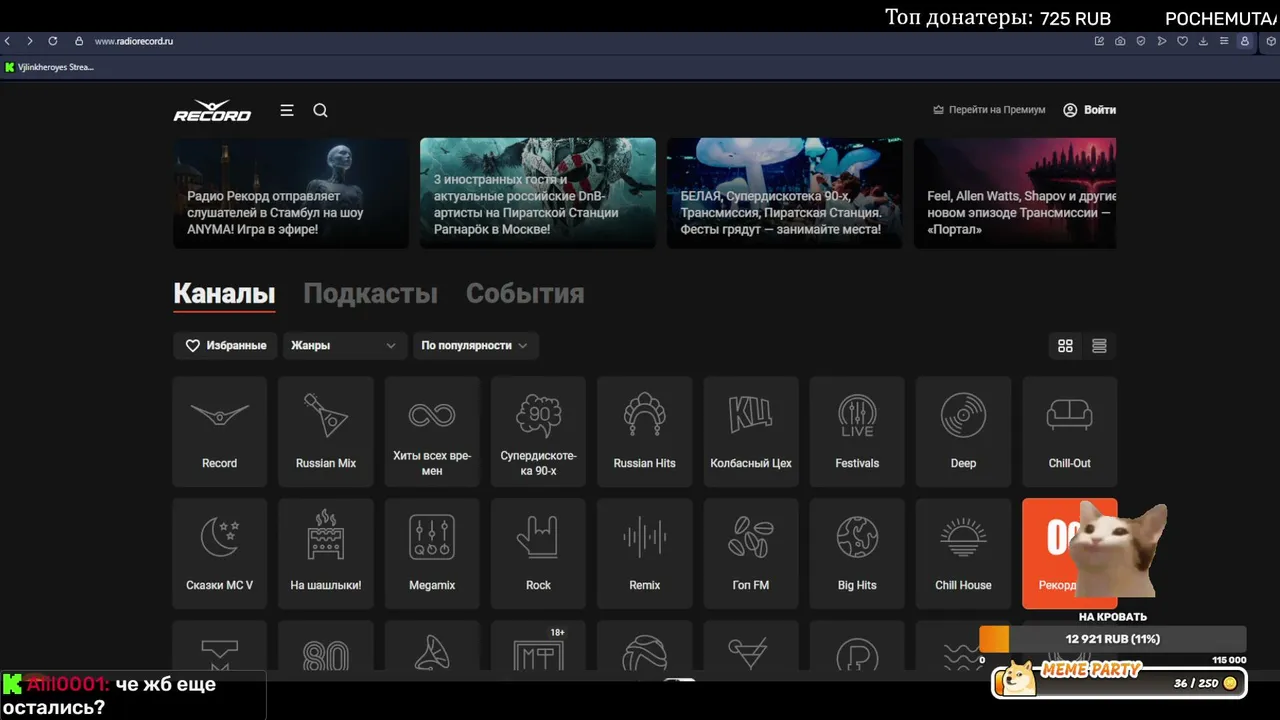Open the browser extensions cube
The width and height of the screenshot is (1280, 720).
pyautogui.click(x=1271, y=41)
